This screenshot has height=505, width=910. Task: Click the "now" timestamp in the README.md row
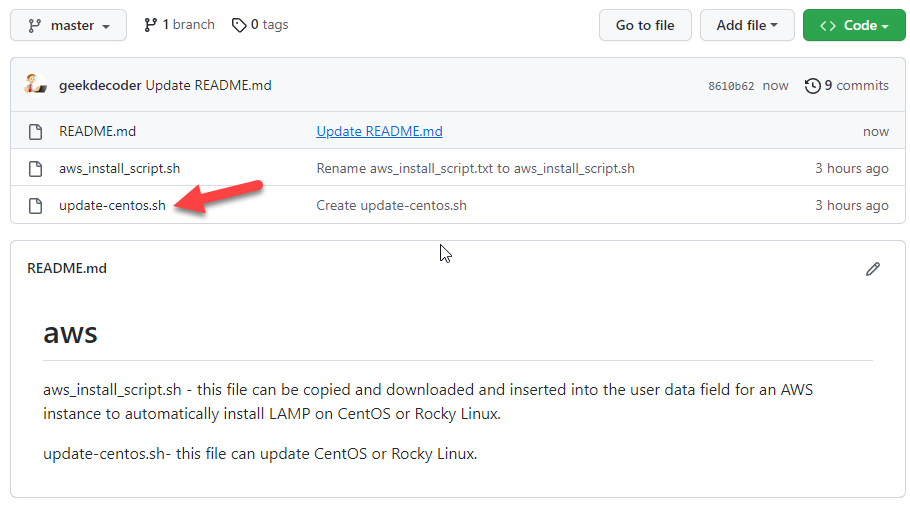(876, 132)
